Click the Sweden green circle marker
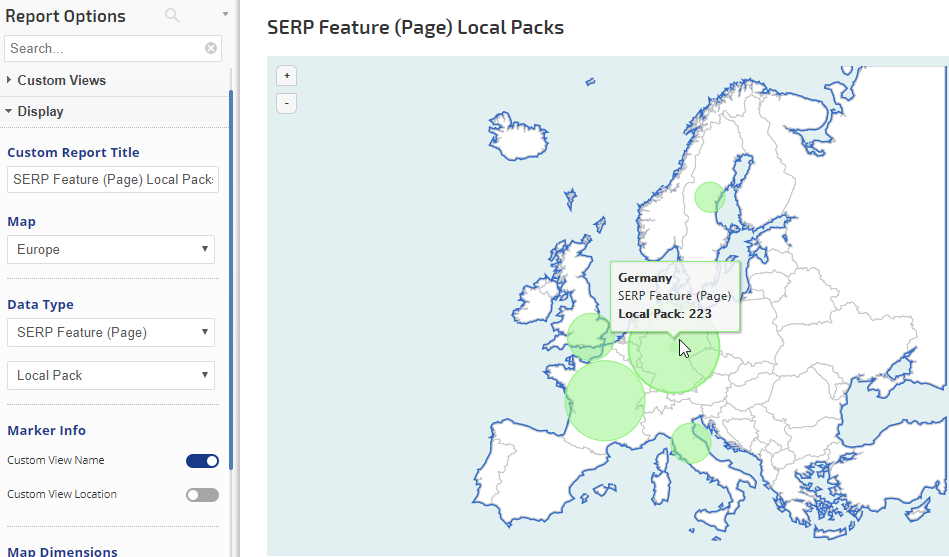 tap(709, 197)
